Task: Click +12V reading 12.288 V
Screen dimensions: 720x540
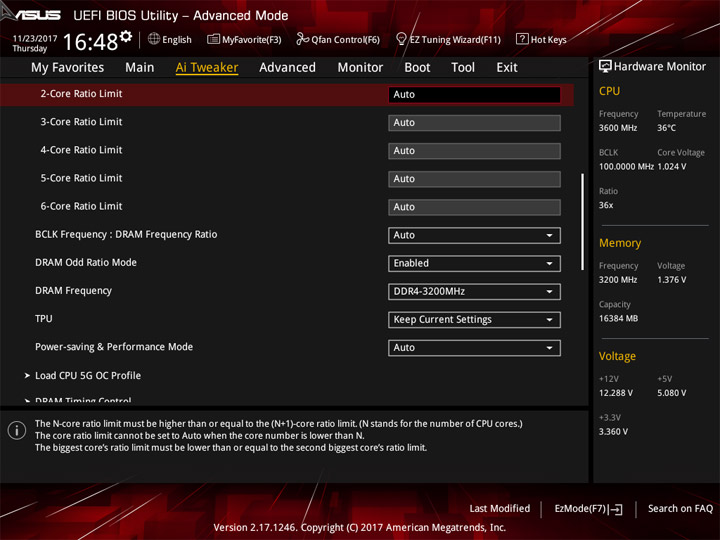Action: 616,393
